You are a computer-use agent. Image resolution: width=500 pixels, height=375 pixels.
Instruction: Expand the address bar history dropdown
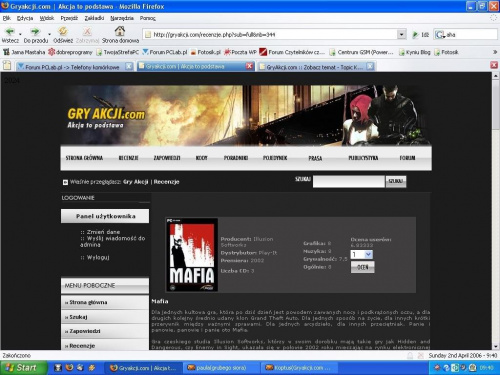pyautogui.click(x=402, y=34)
